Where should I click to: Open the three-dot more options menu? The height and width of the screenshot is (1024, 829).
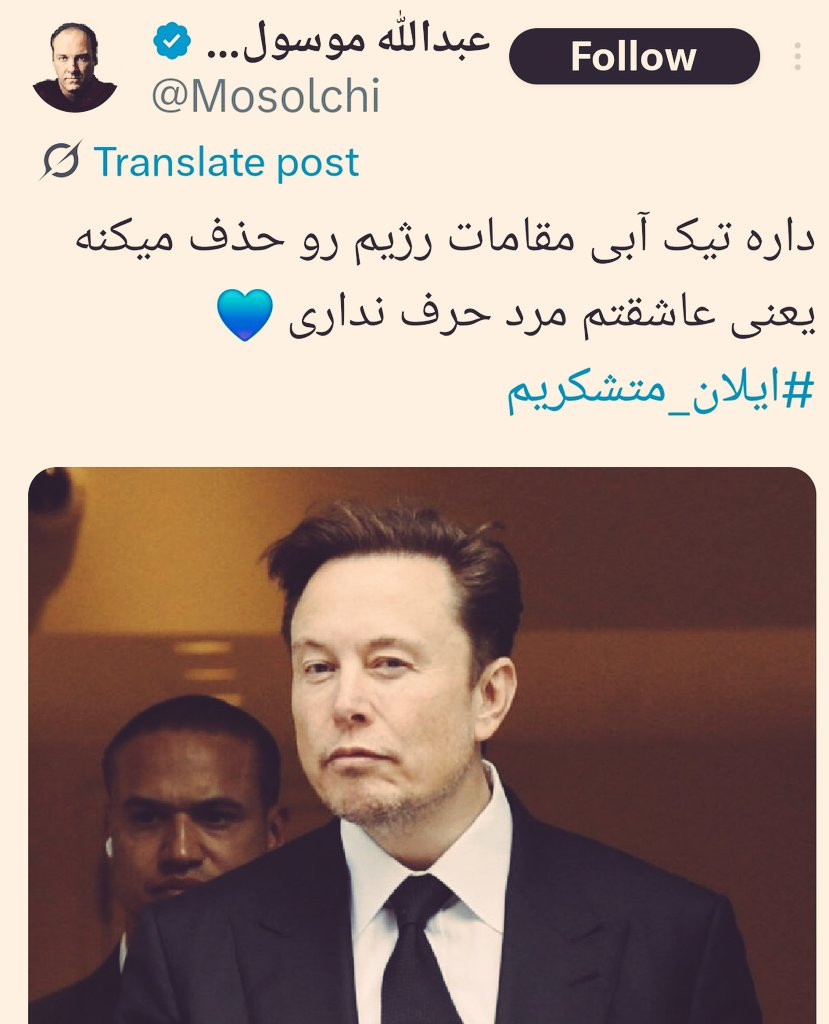tap(798, 56)
